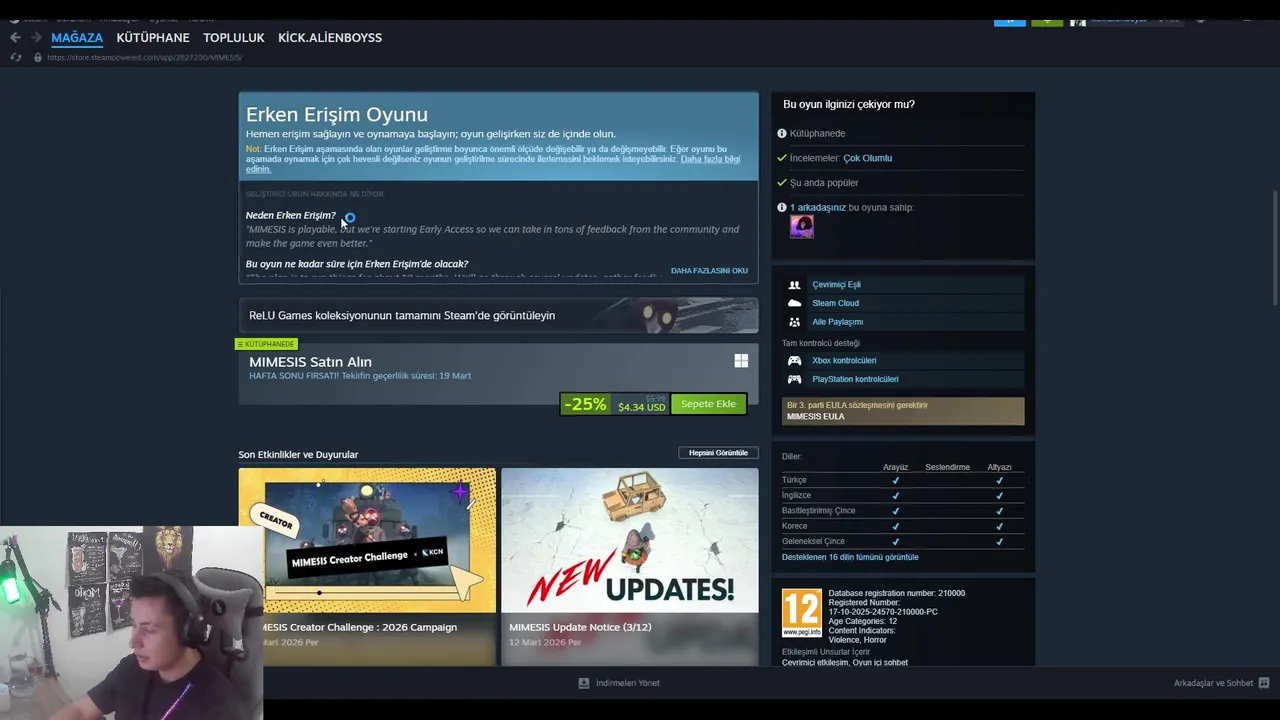Go back with the left arrow

(15, 37)
